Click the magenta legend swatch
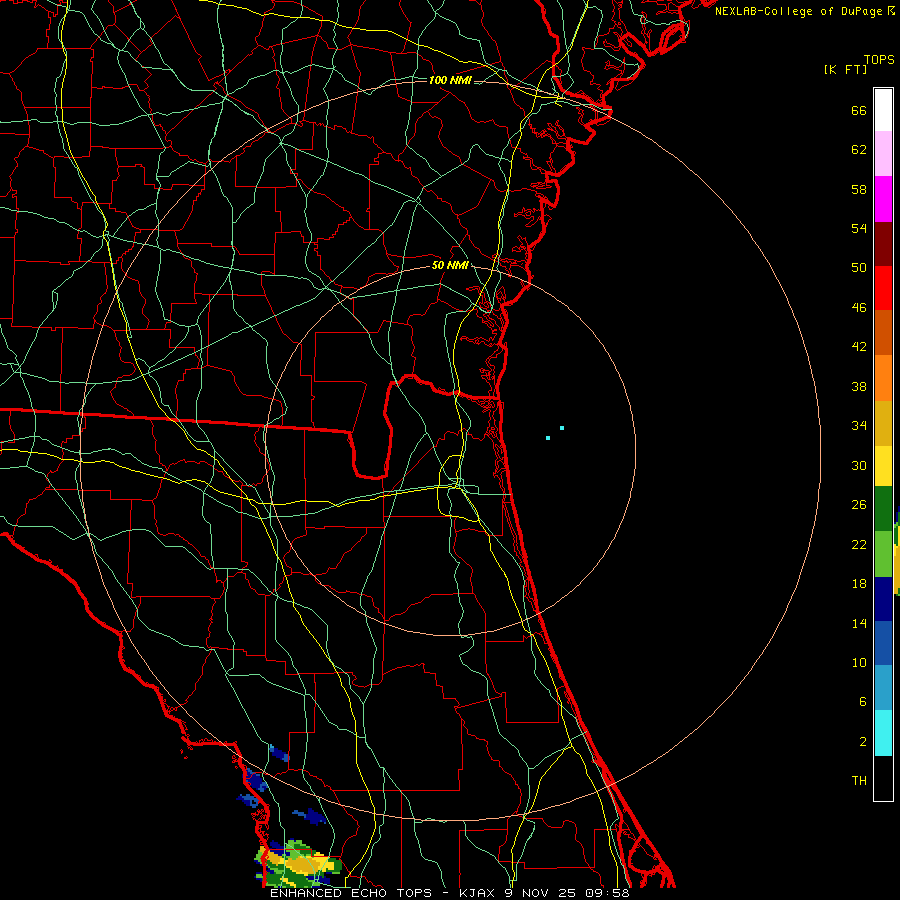The image size is (900, 900). click(x=883, y=199)
